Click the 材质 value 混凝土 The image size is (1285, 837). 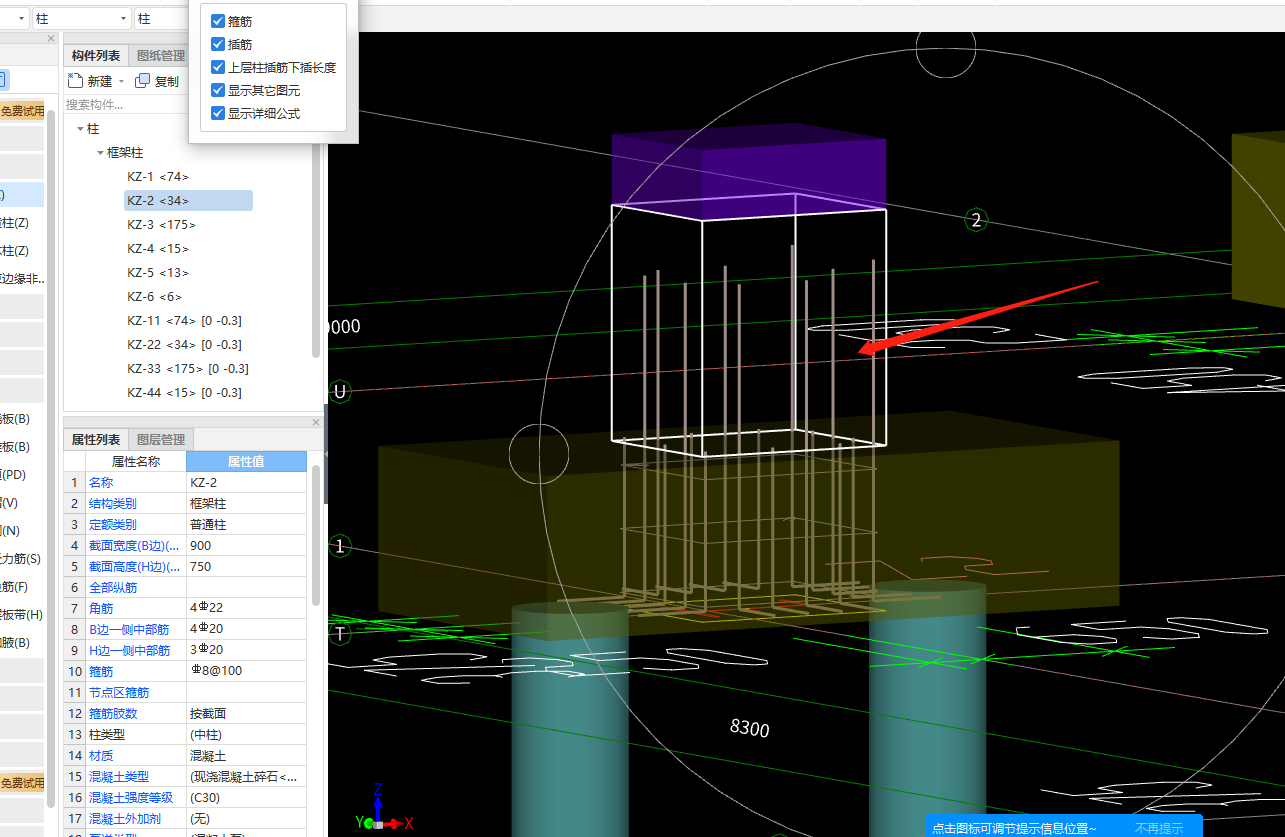246,756
